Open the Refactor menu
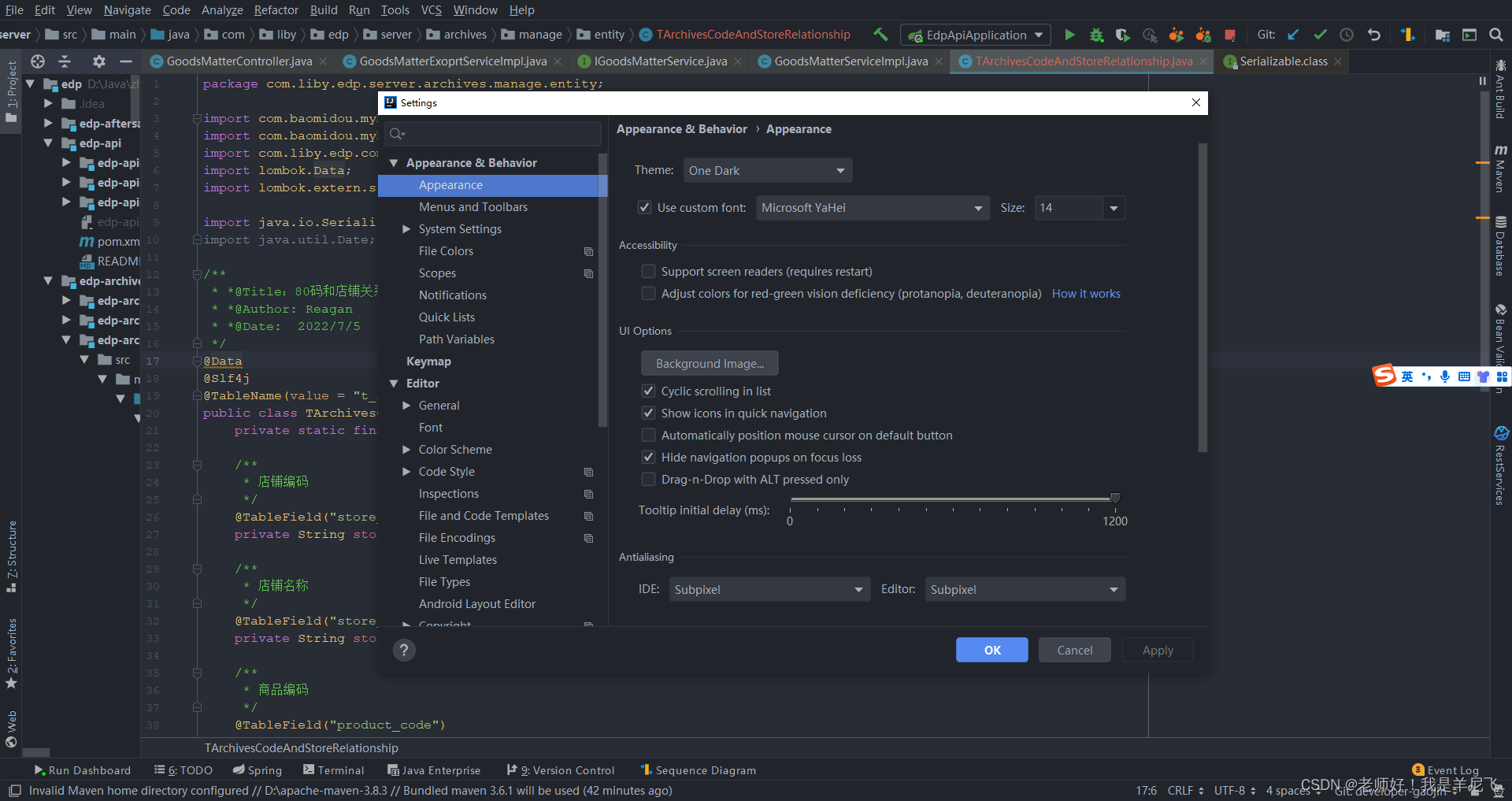The image size is (1512, 801). click(276, 10)
